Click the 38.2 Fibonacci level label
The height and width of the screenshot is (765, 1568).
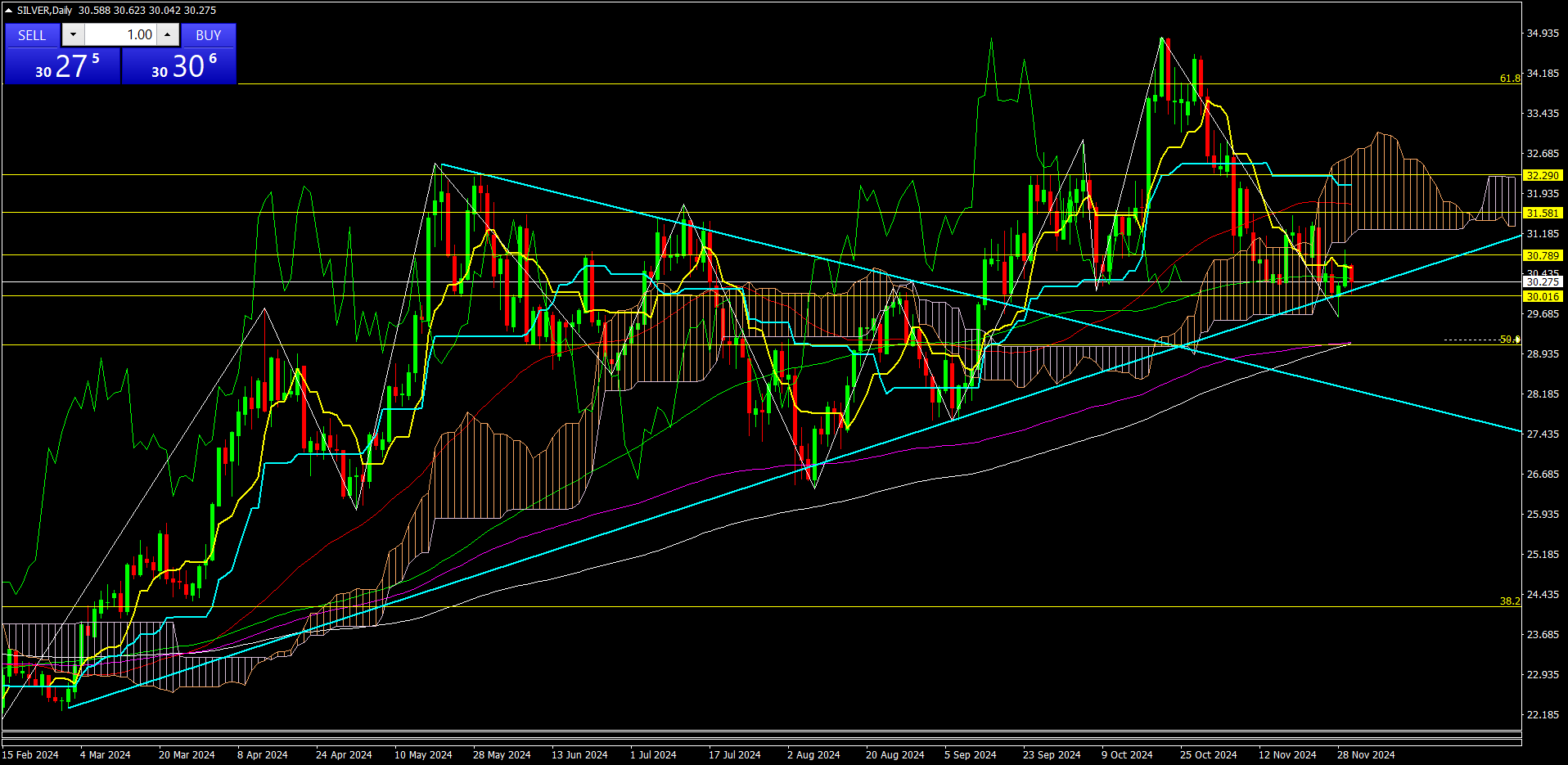[1509, 601]
